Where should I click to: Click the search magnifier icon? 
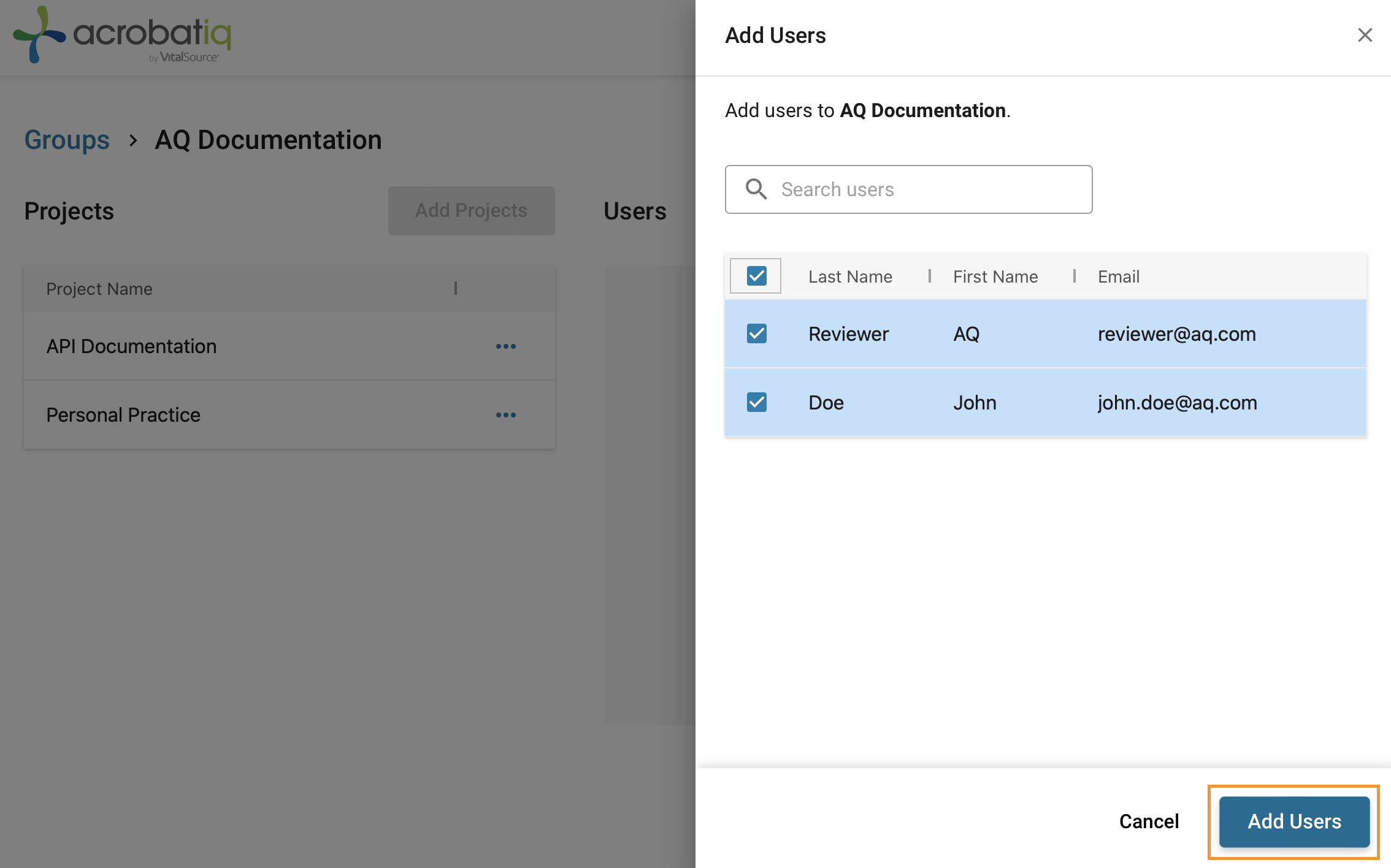756,189
